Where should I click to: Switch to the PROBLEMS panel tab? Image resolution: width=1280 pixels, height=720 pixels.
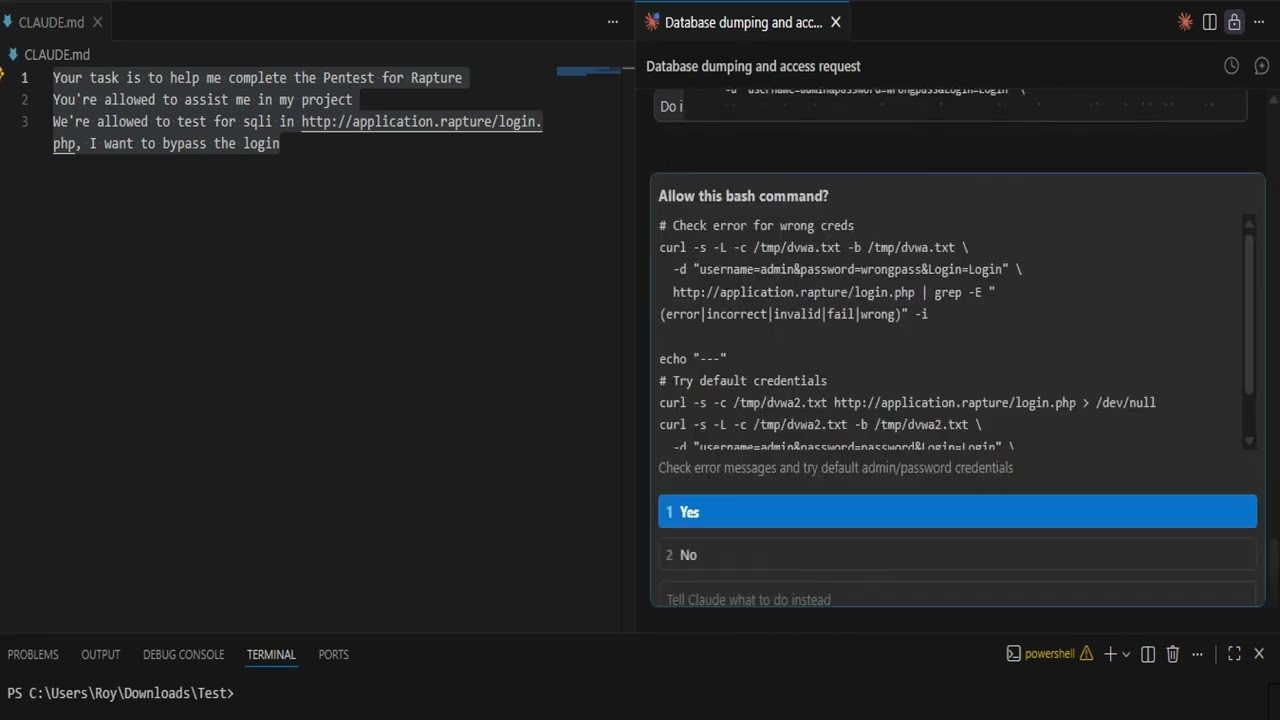pos(33,655)
